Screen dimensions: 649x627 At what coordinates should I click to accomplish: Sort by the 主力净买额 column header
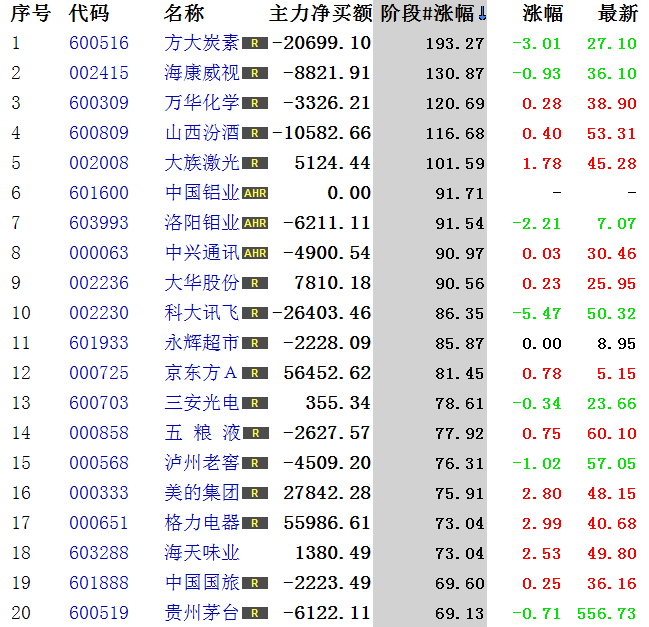321,13
